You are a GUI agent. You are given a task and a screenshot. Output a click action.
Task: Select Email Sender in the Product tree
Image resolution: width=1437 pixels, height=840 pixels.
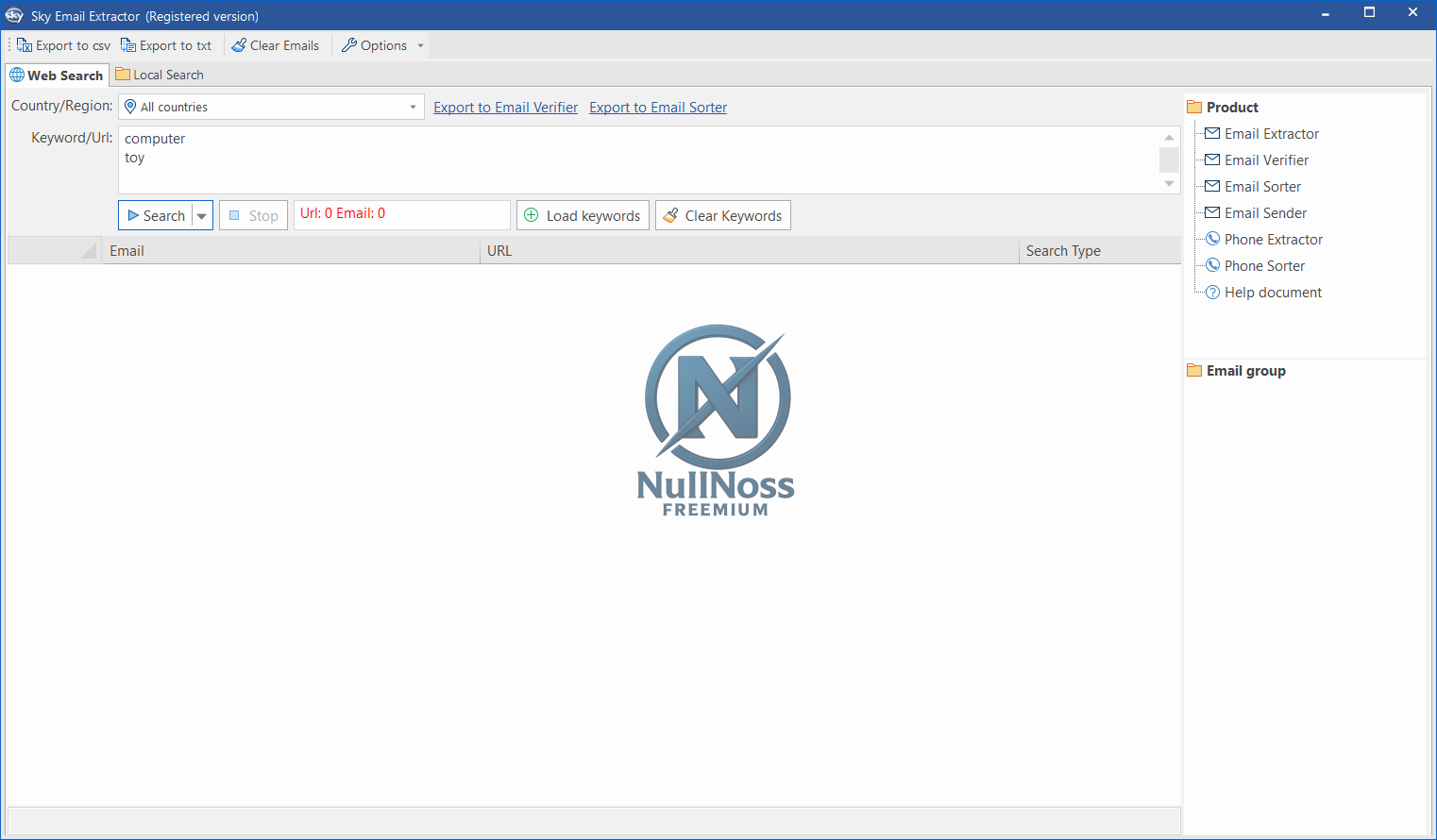pos(1256,213)
